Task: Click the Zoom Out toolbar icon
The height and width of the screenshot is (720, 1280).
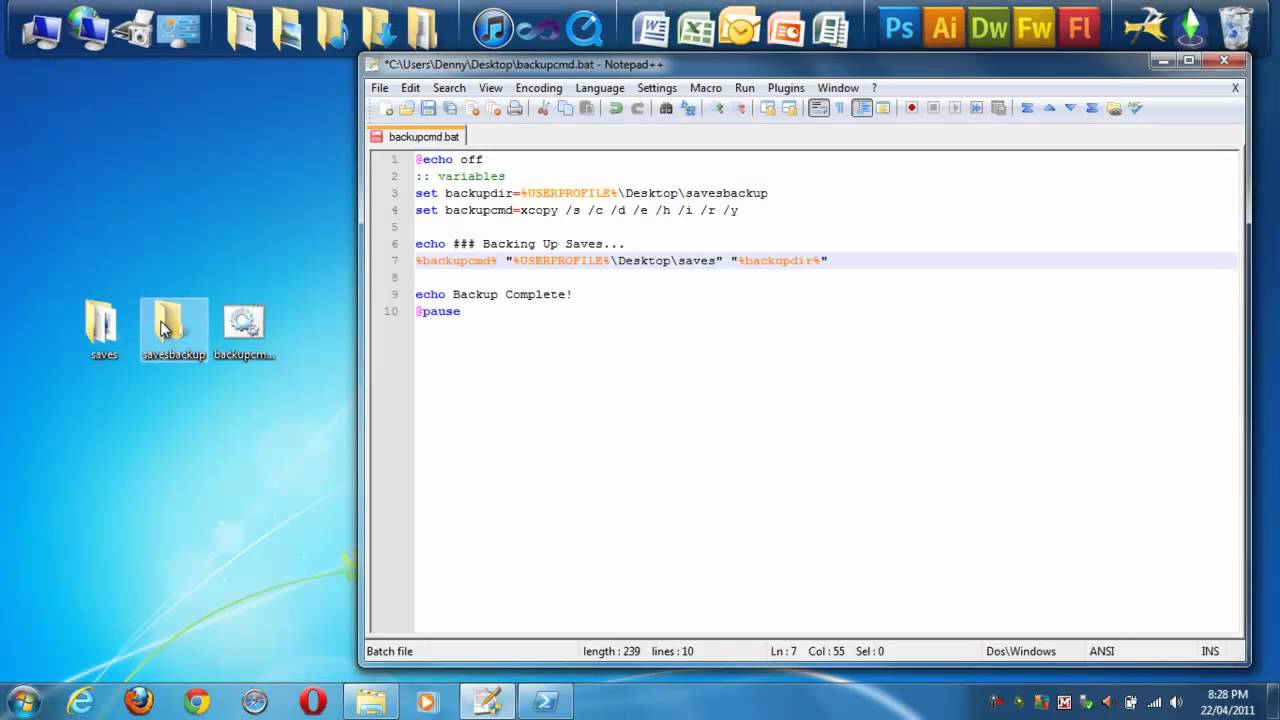Action: coord(739,108)
